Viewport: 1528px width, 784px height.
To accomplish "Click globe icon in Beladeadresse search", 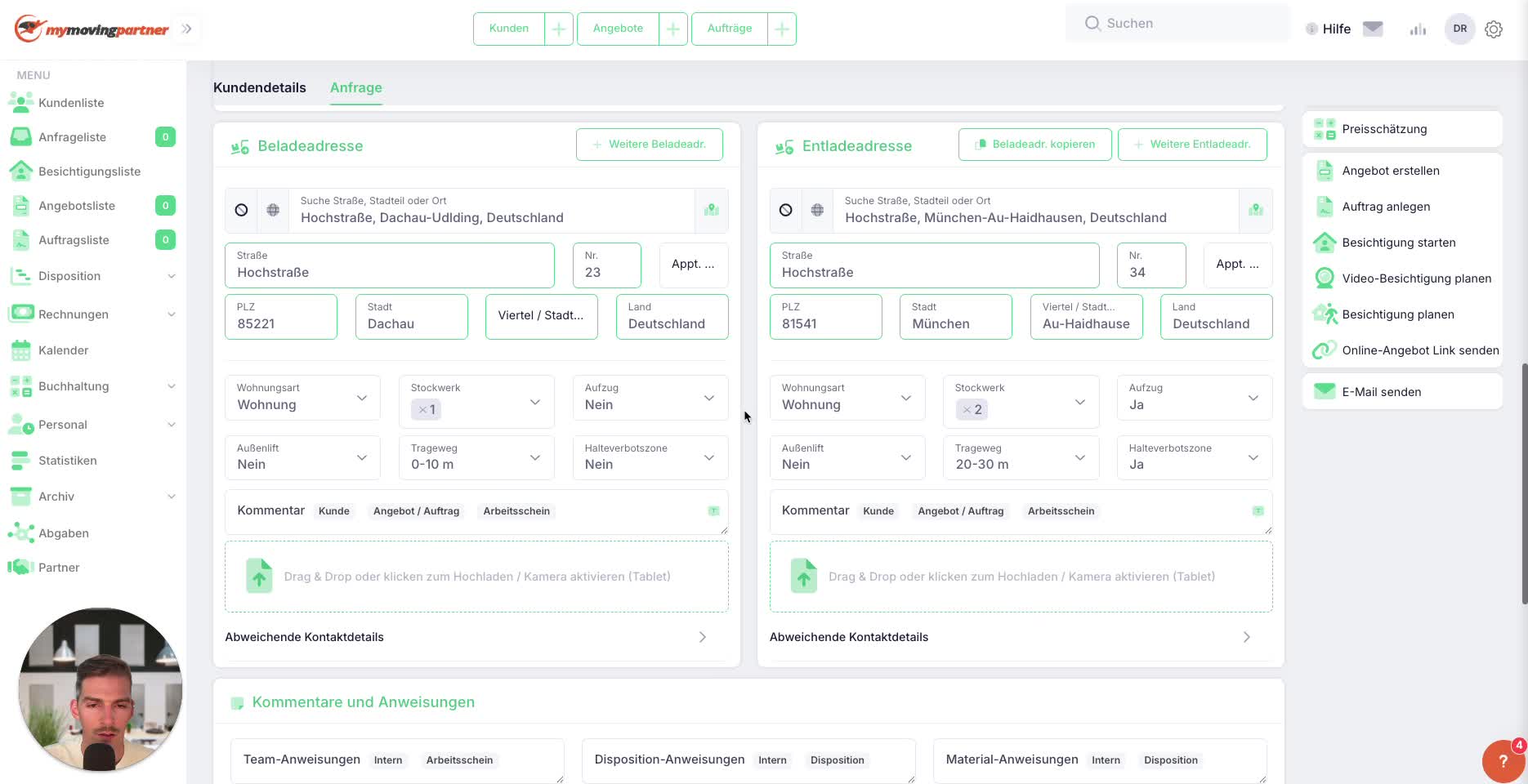I will 273,210.
